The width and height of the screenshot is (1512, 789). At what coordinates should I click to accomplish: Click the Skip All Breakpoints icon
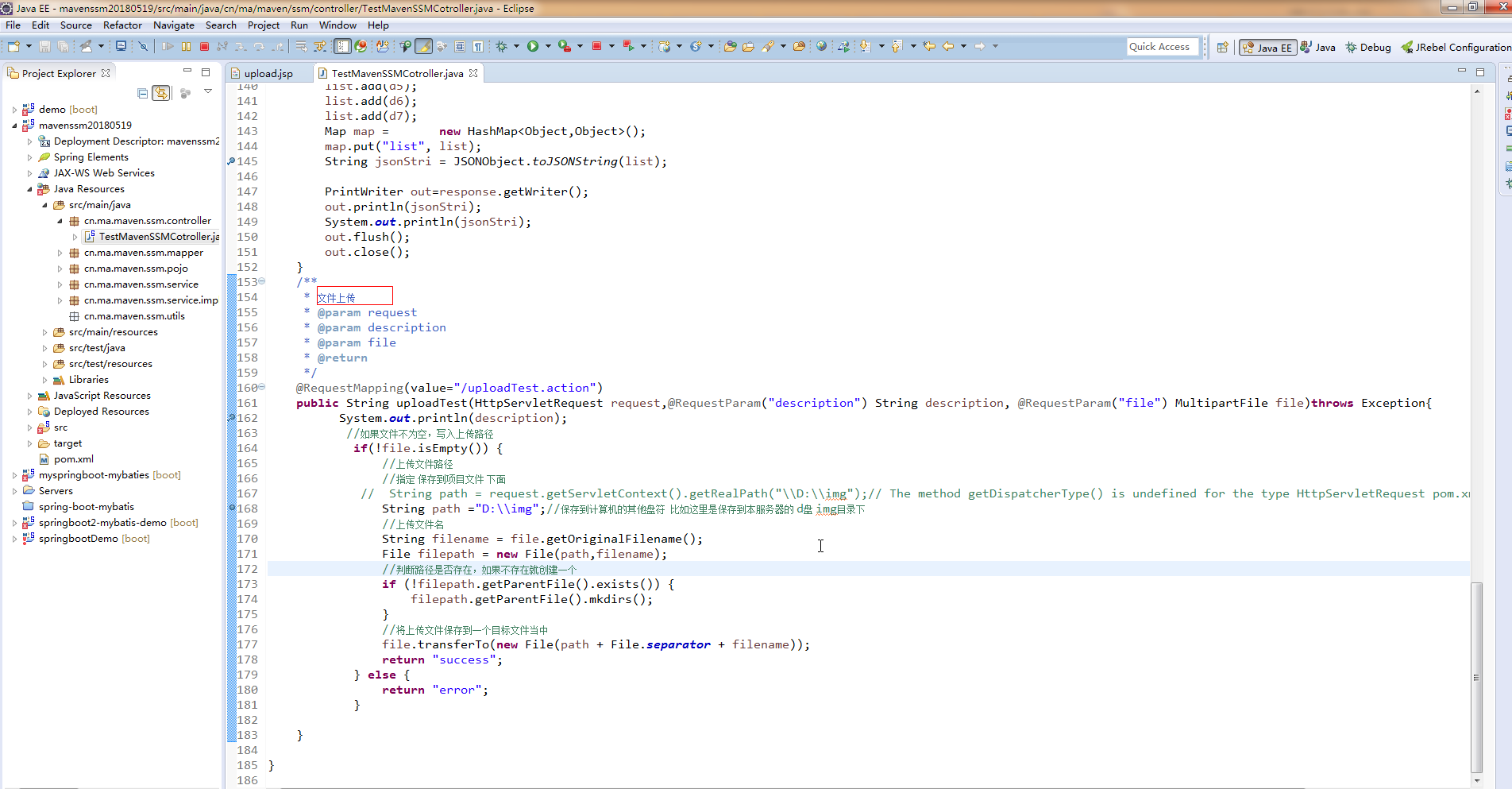[x=143, y=47]
